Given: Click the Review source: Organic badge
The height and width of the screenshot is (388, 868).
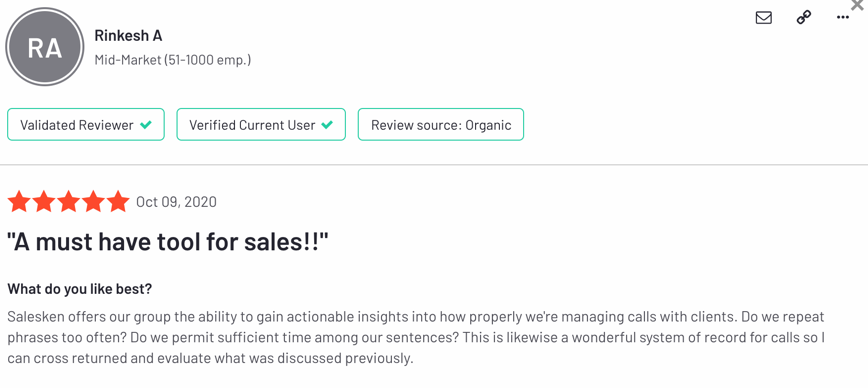Looking at the screenshot, I should point(441,125).
